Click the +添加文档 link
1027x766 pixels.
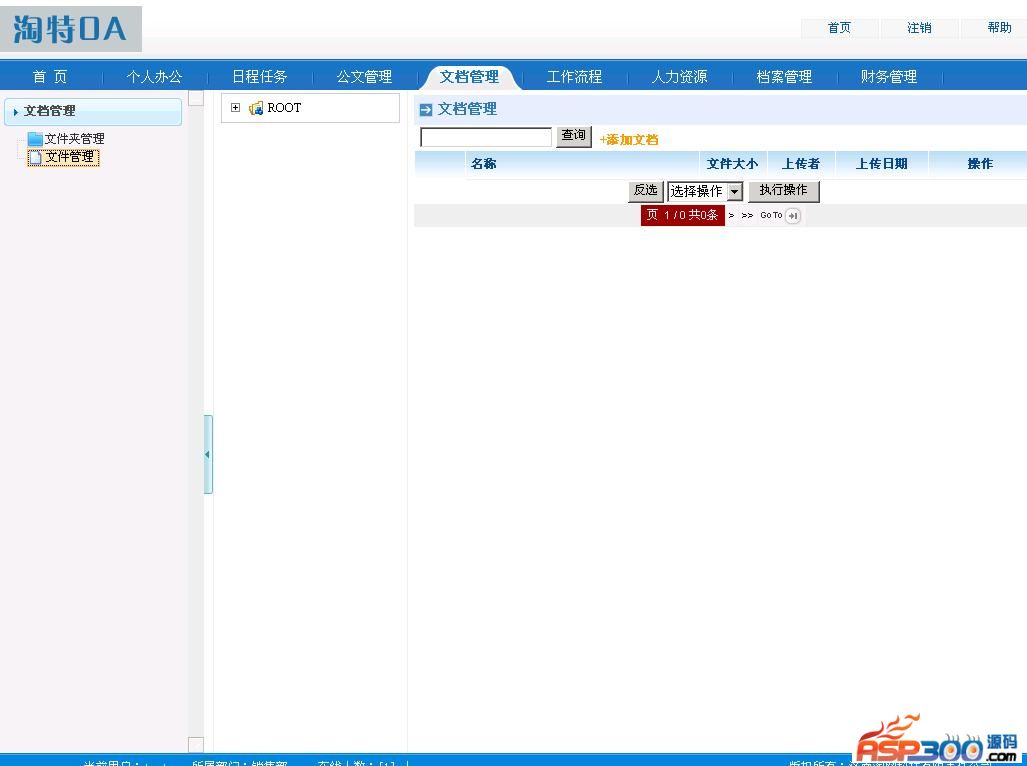pos(629,139)
